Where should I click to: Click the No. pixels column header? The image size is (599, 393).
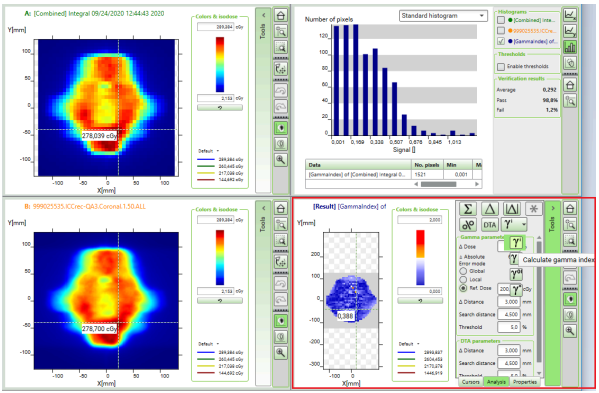427,165
